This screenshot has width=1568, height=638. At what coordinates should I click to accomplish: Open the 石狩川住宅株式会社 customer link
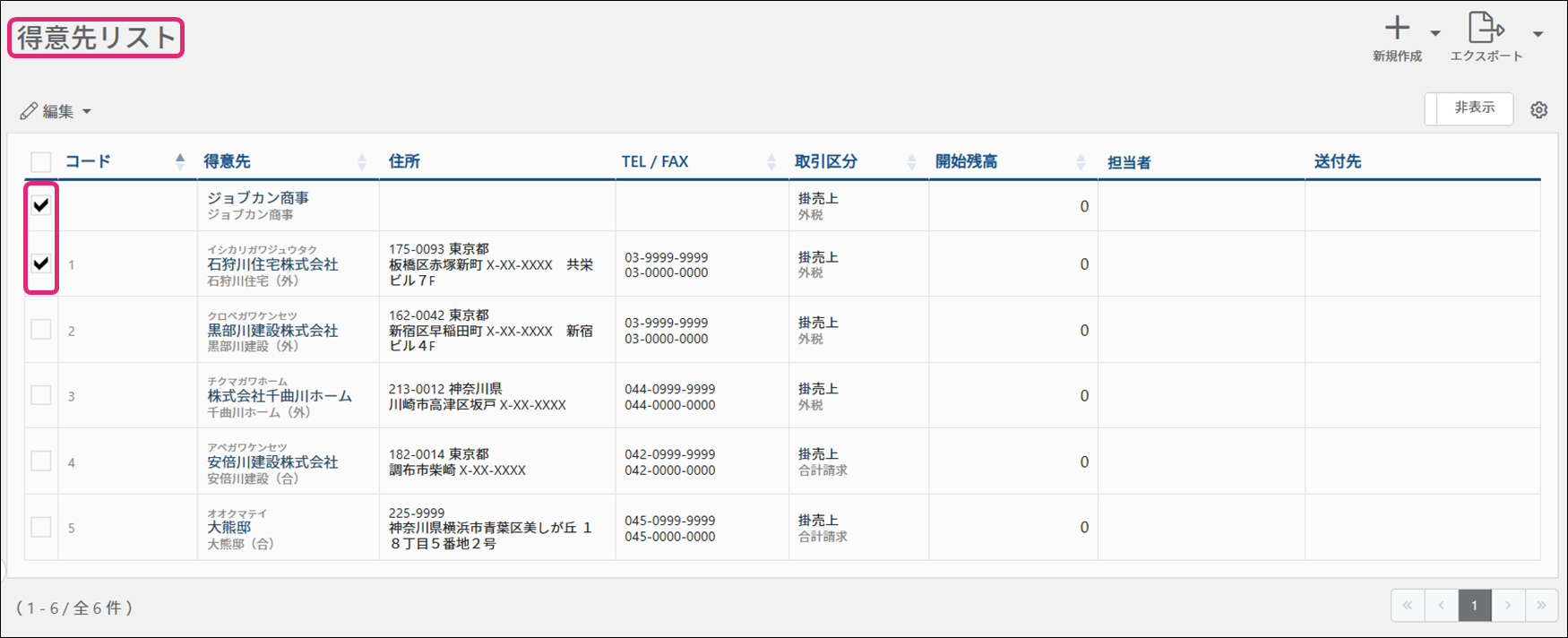pos(272,264)
